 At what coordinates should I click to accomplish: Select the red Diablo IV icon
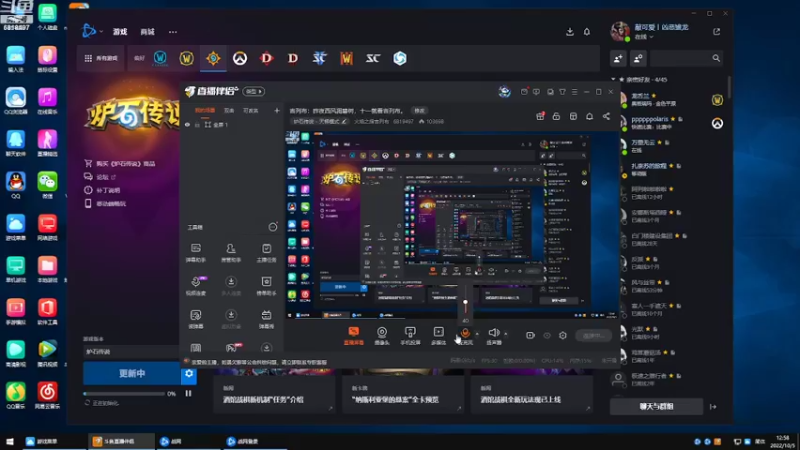coord(266,58)
